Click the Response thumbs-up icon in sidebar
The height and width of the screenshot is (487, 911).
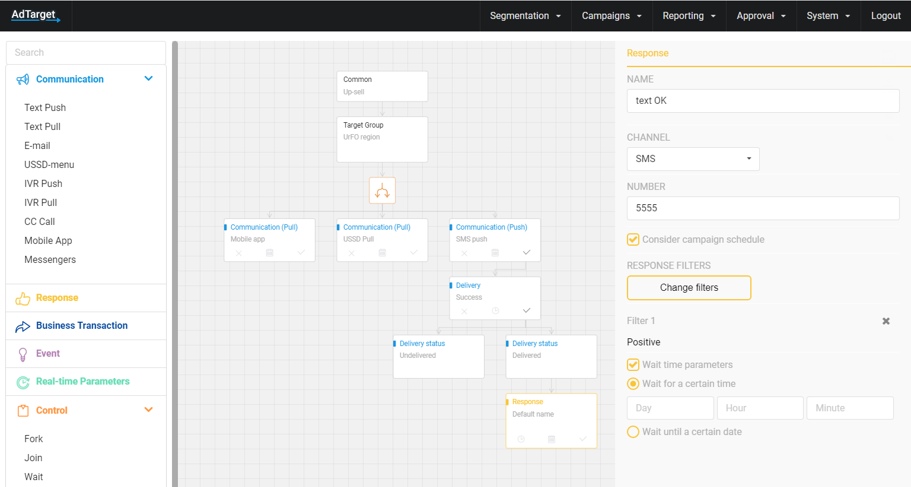point(23,298)
